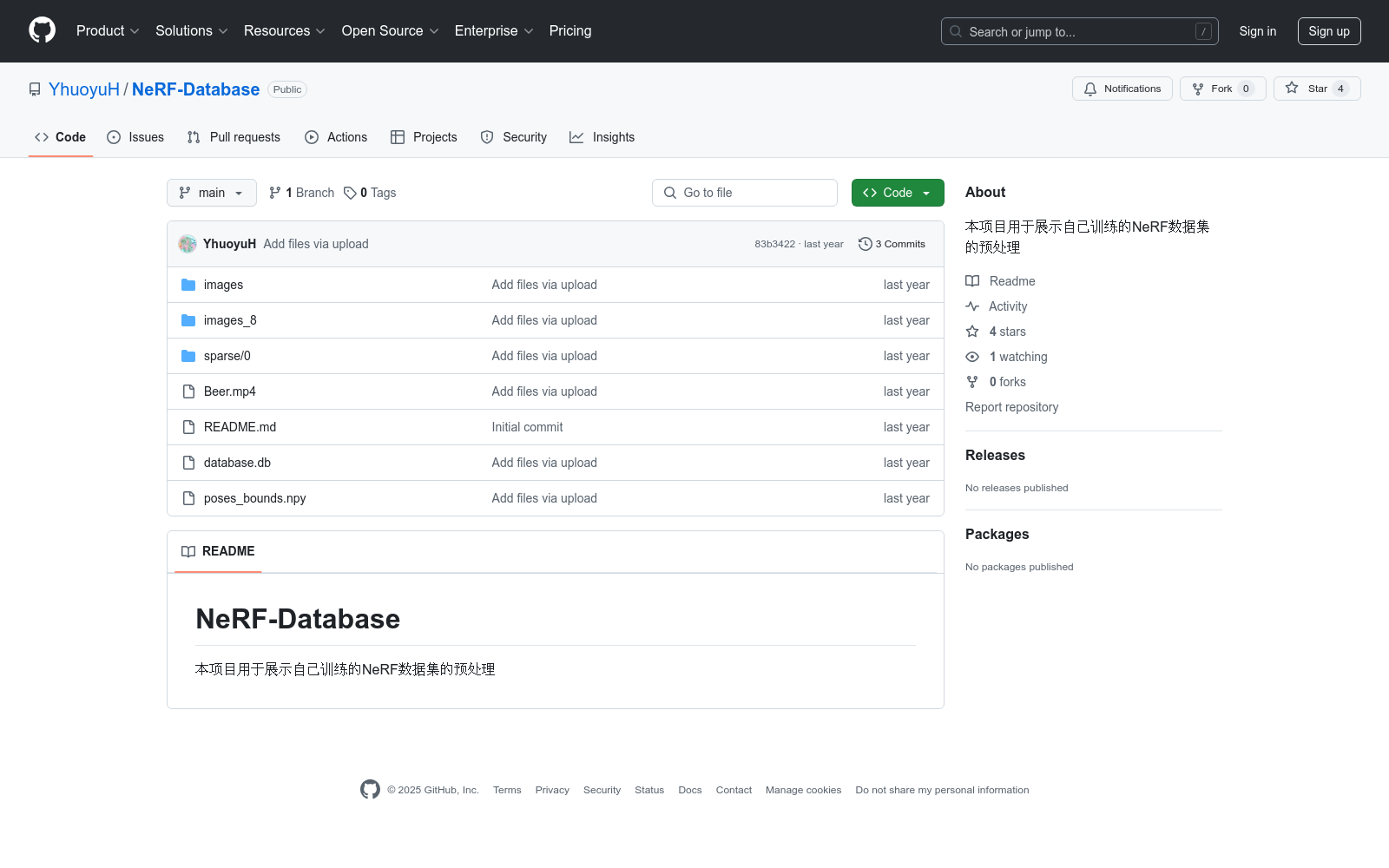The height and width of the screenshot is (868, 1389).
Task: Click the search magnifier icon in header
Action: click(956, 31)
